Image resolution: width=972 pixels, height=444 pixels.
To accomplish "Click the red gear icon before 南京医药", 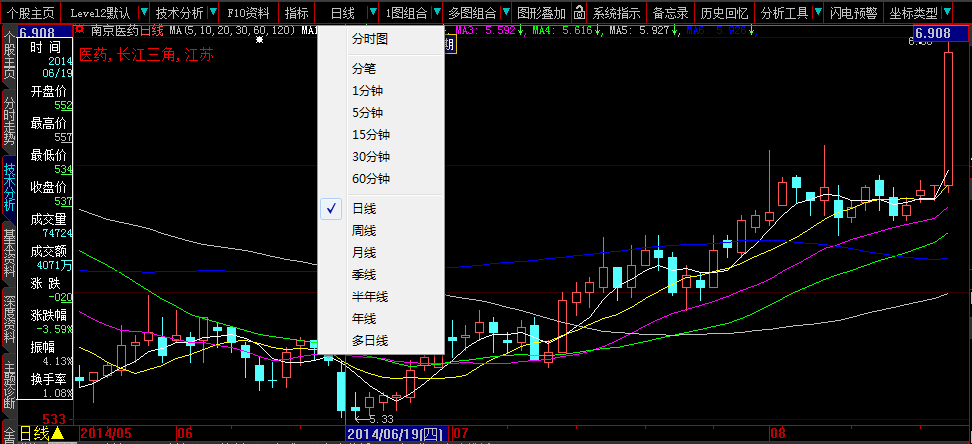I will click(80, 29).
